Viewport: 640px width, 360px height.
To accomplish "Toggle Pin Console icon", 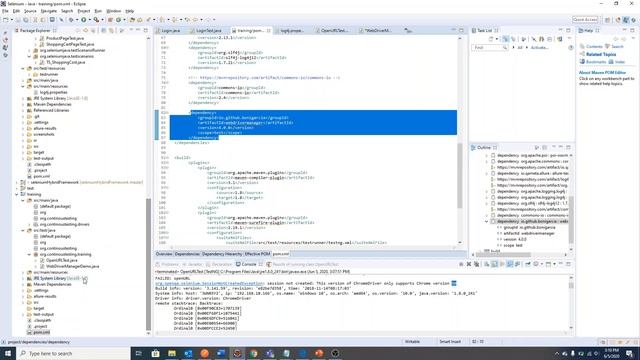I will pos(528,264).
